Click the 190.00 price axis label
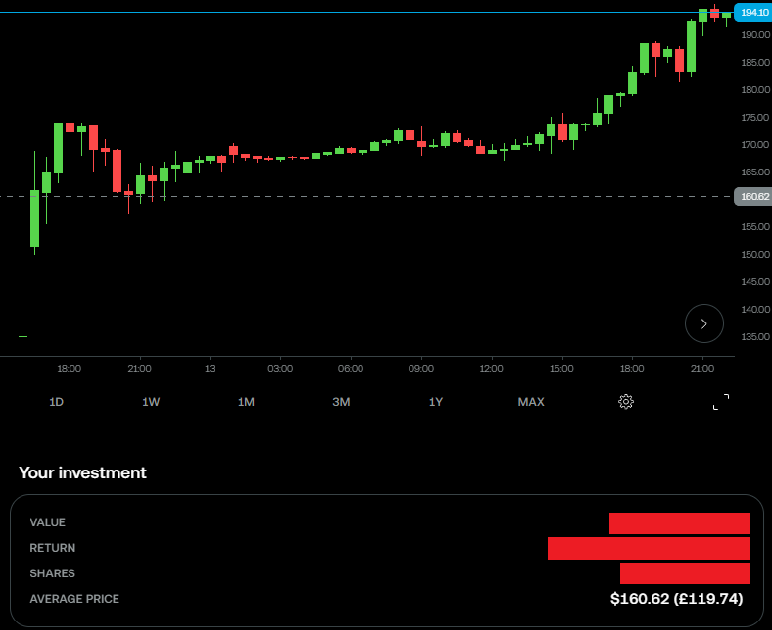Viewport: 772px width, 630px height. point(756,34)
